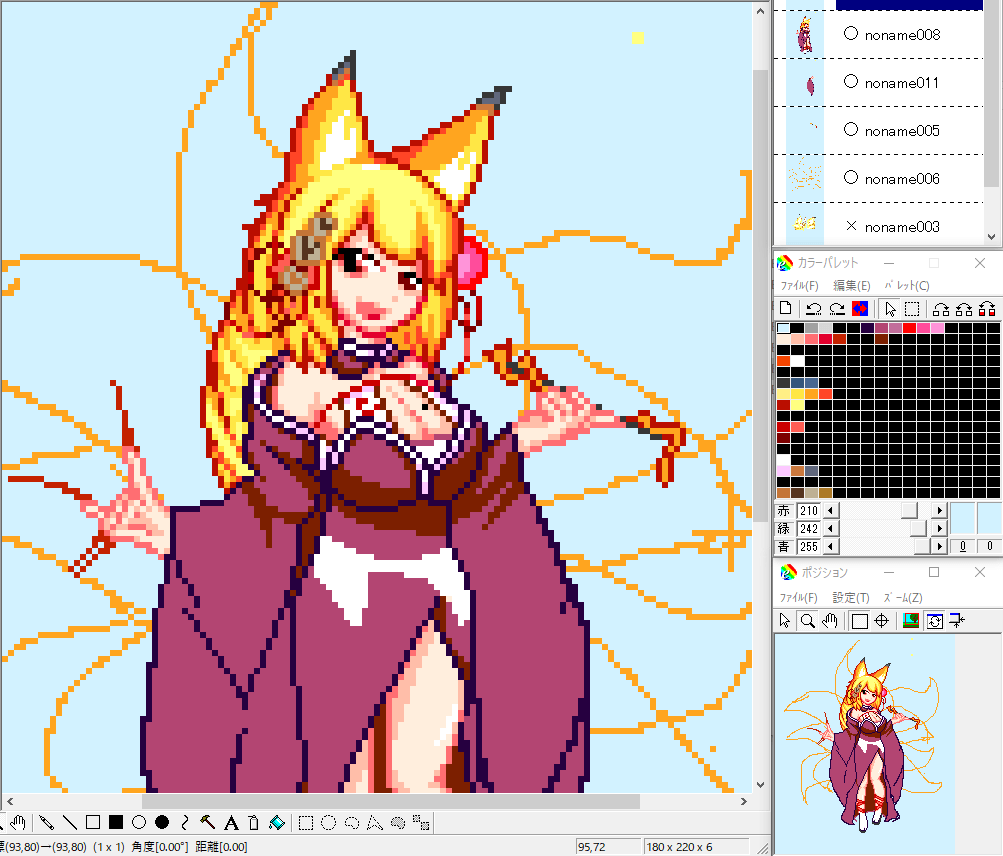The width and height of the screenshot is (1003, 856).
Task: Open ファイル(F) menu in Color Palette window
Action: pyautogui.click(x=799, y=285)
